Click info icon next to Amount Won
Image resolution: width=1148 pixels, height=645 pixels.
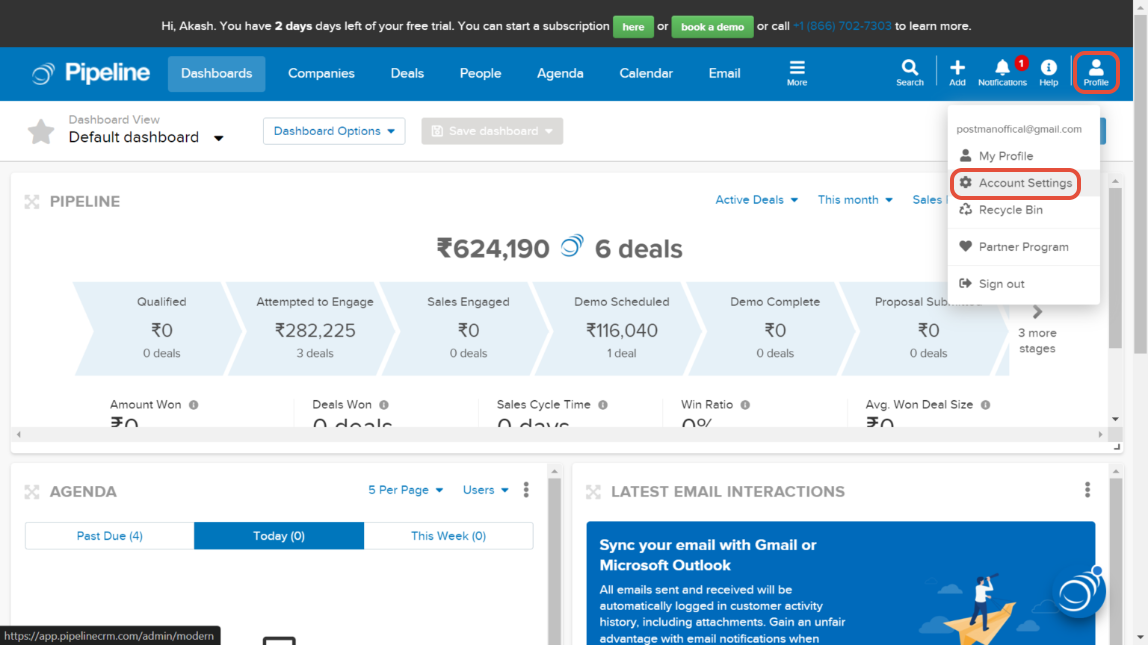coord(193,405)
